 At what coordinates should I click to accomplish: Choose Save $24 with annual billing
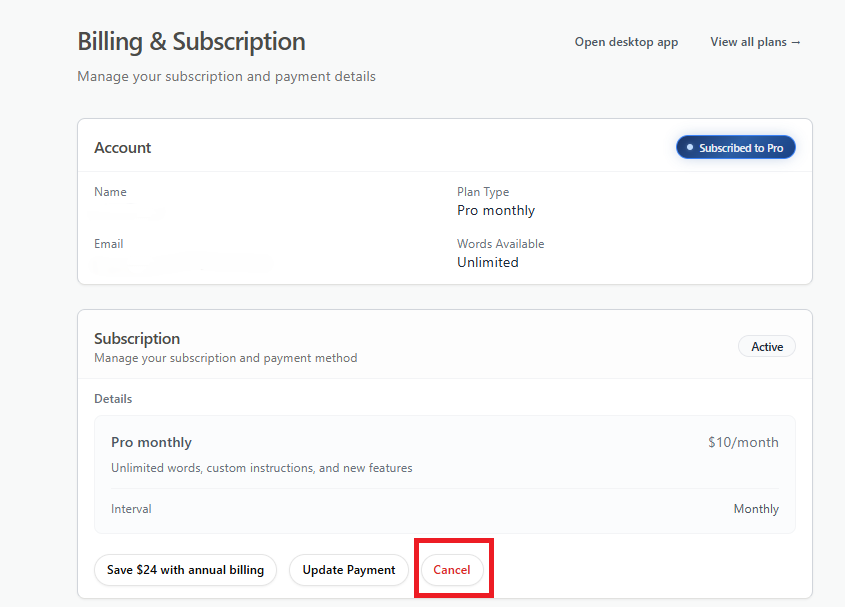coord(185,570)
